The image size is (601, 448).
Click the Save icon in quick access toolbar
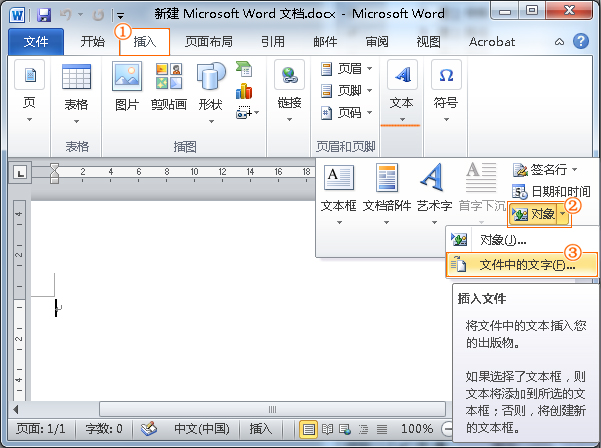tap(44, 15)
